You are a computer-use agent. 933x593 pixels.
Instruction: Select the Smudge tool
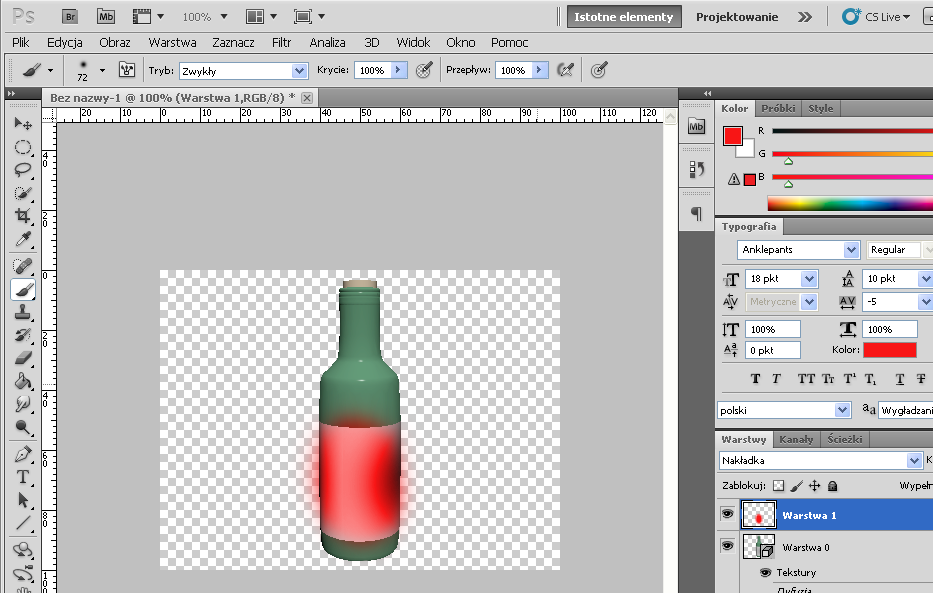tap(23, 404)
